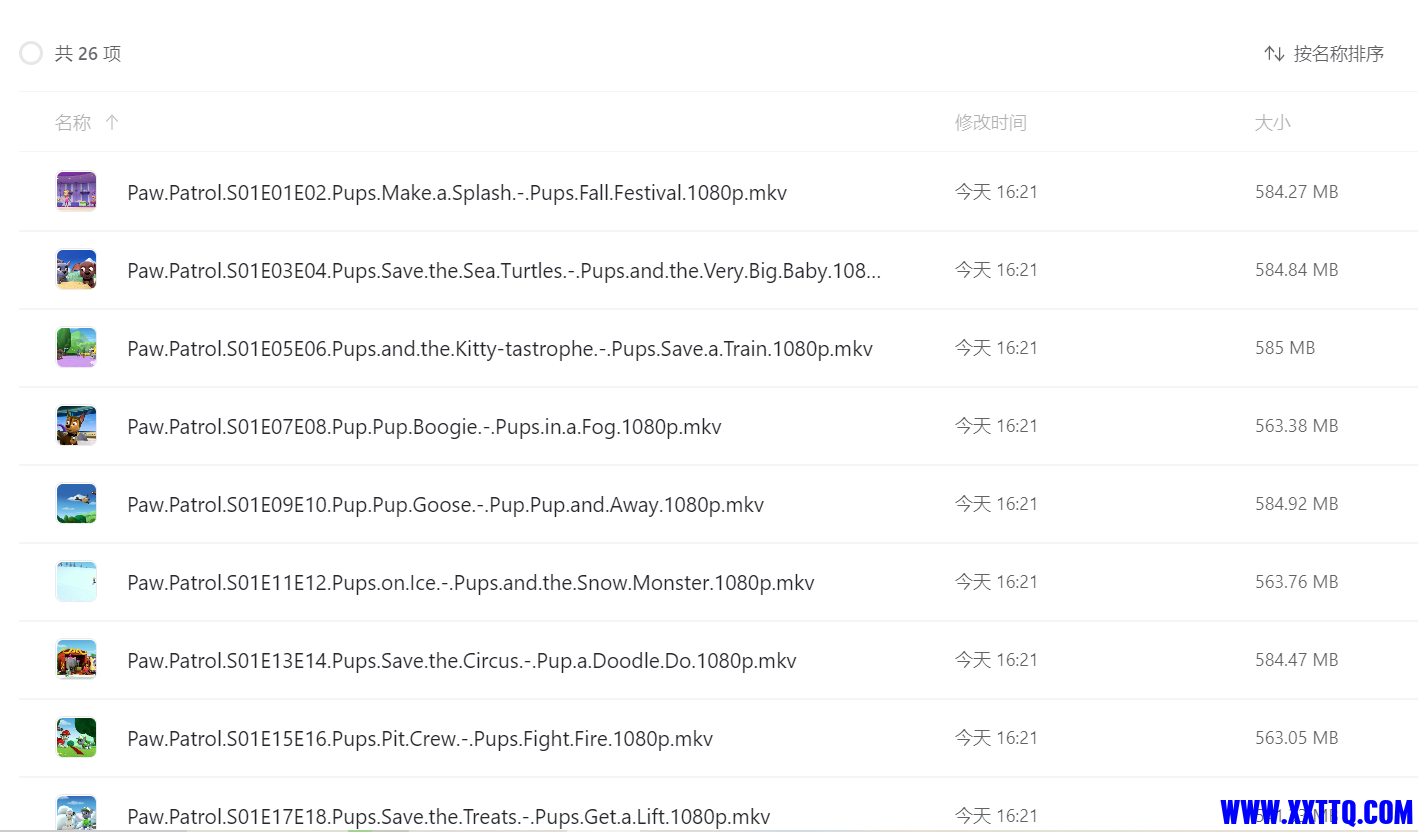
Task: Open thumbnail of S01E17E18 Pups Save the Treats
Action: [76, 813]
